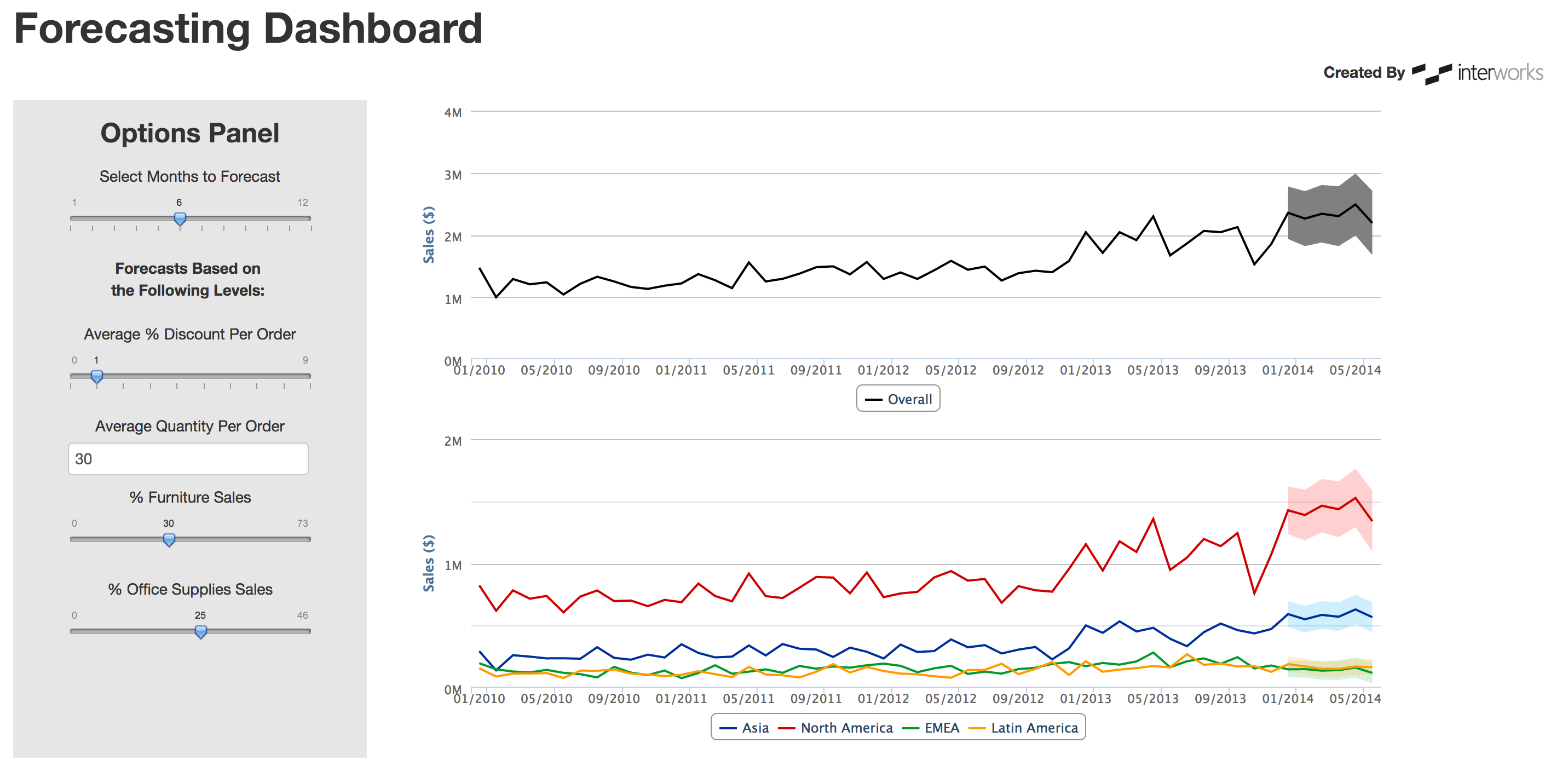Toggle the Overall series in legend
This screenshot has height=783, width=1568.
click(x=898, y=399)
